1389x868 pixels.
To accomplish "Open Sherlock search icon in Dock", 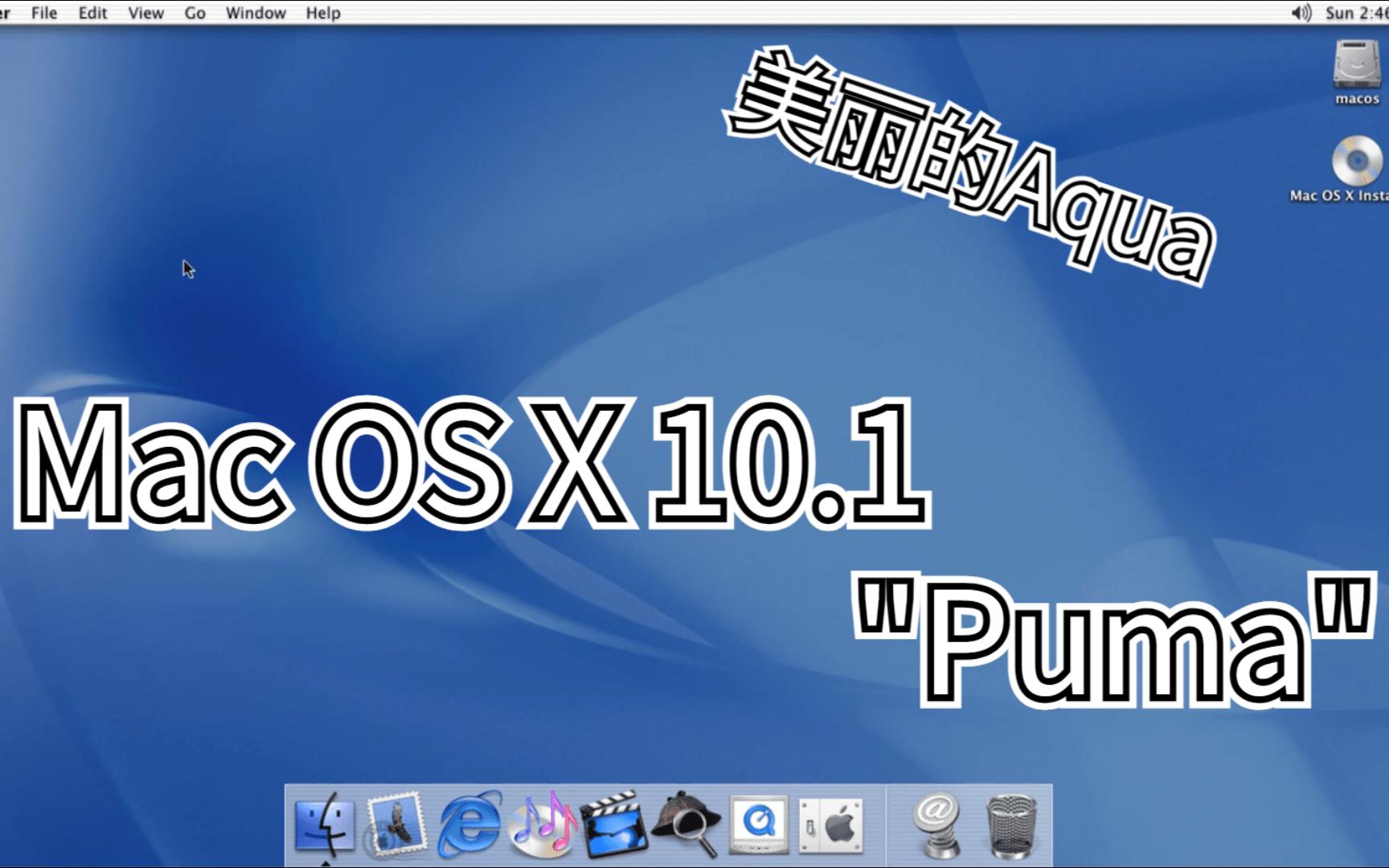I will 685,824.
